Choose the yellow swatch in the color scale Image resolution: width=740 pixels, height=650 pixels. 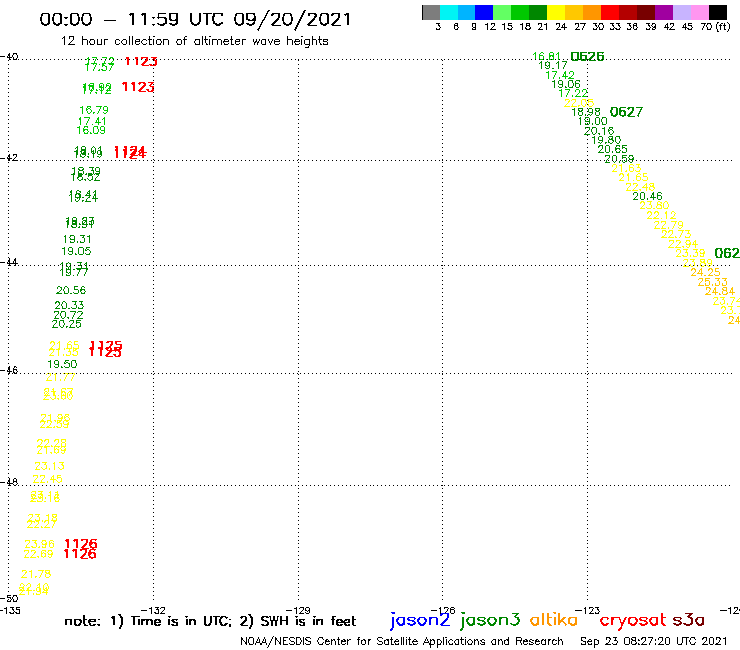click(556, 12)
